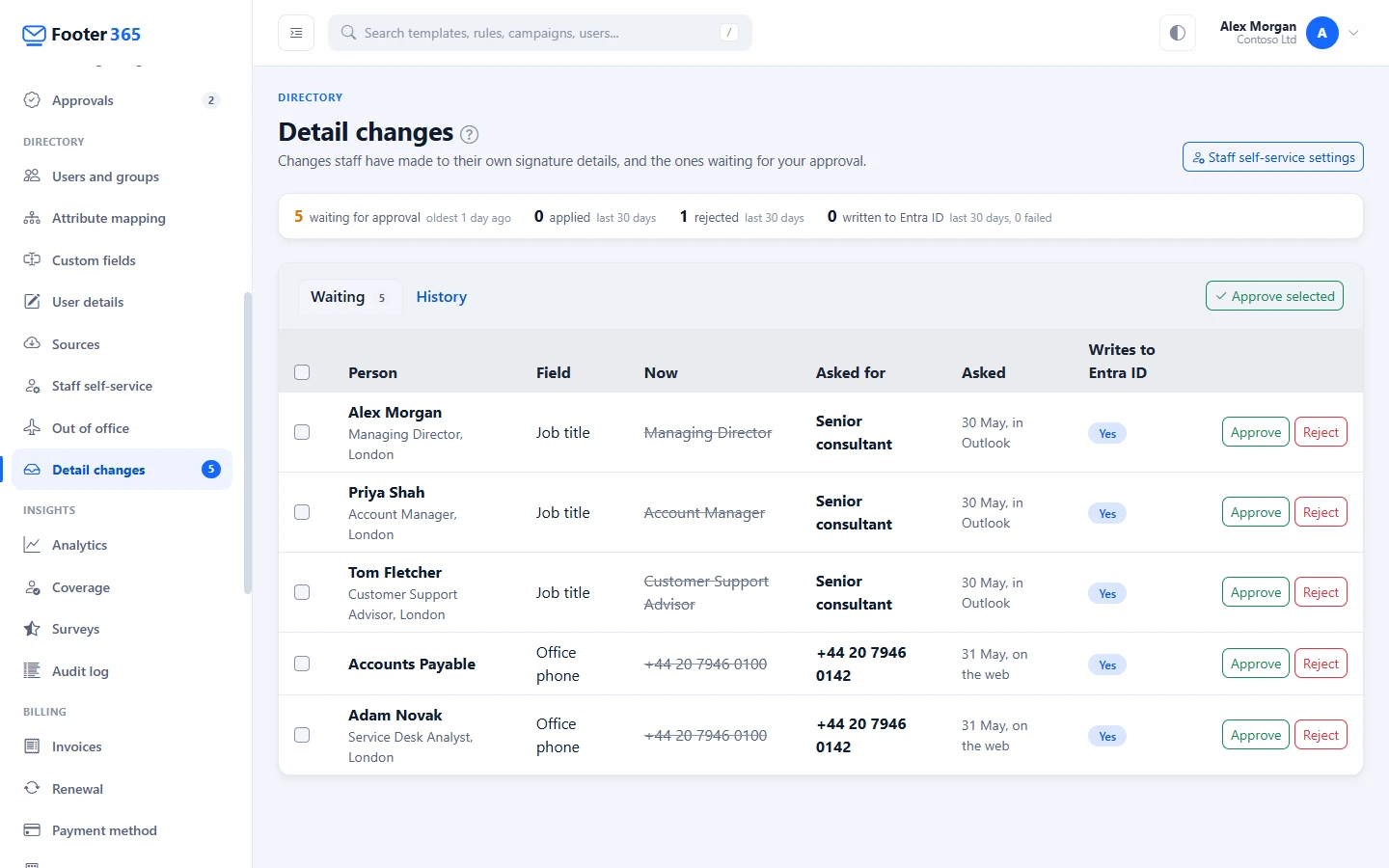The height and width of the screenshot is (868, 1389).
Task: Select the Accounts Payable row checkbox
Action: [x=302, y=664]
